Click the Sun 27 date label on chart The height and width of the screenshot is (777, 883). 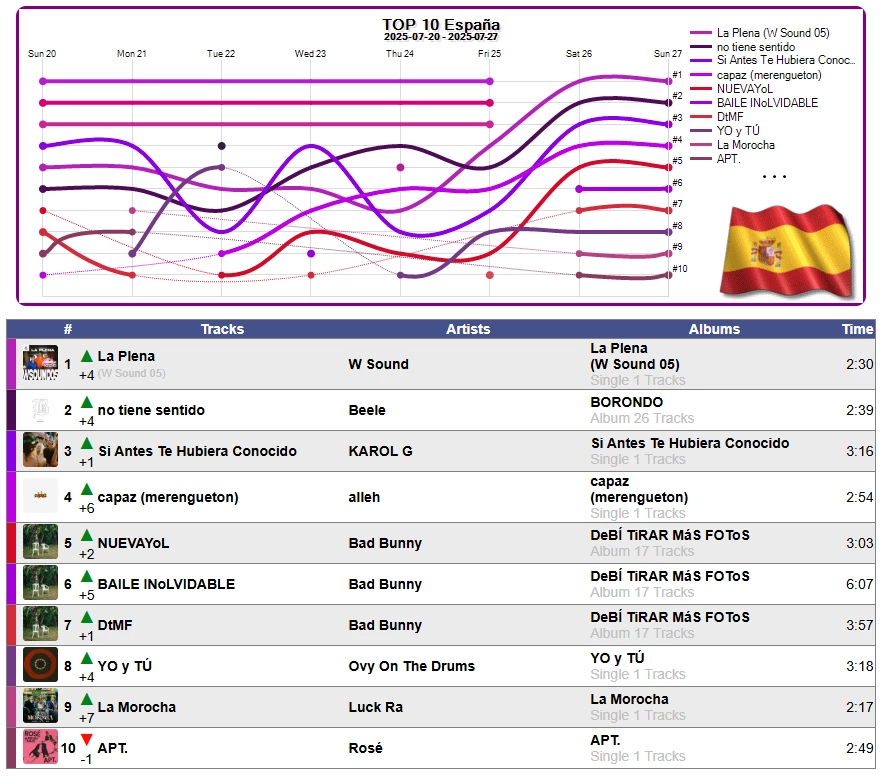[x=667, y=54]
